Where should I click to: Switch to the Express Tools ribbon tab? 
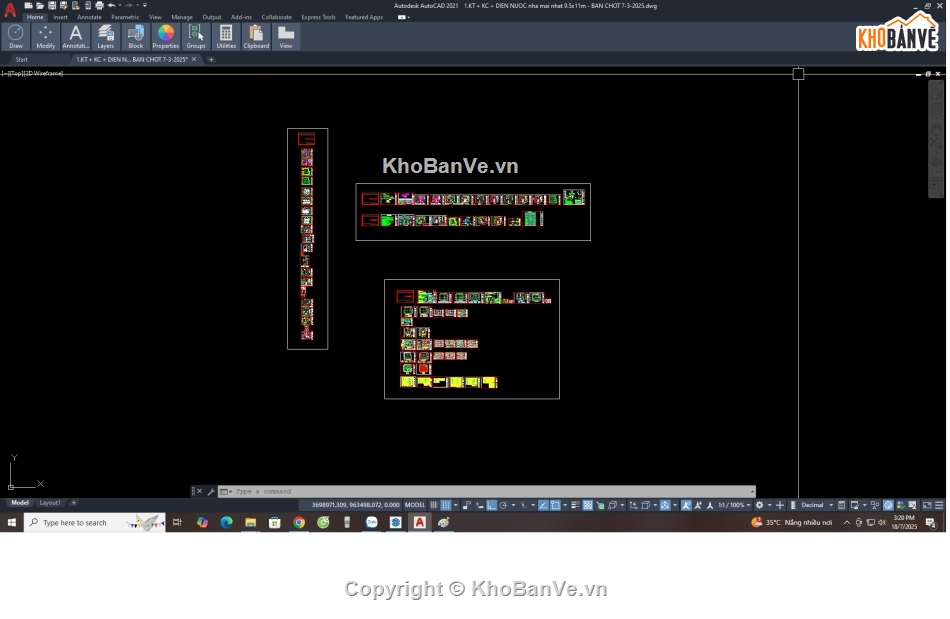(318, 18)
